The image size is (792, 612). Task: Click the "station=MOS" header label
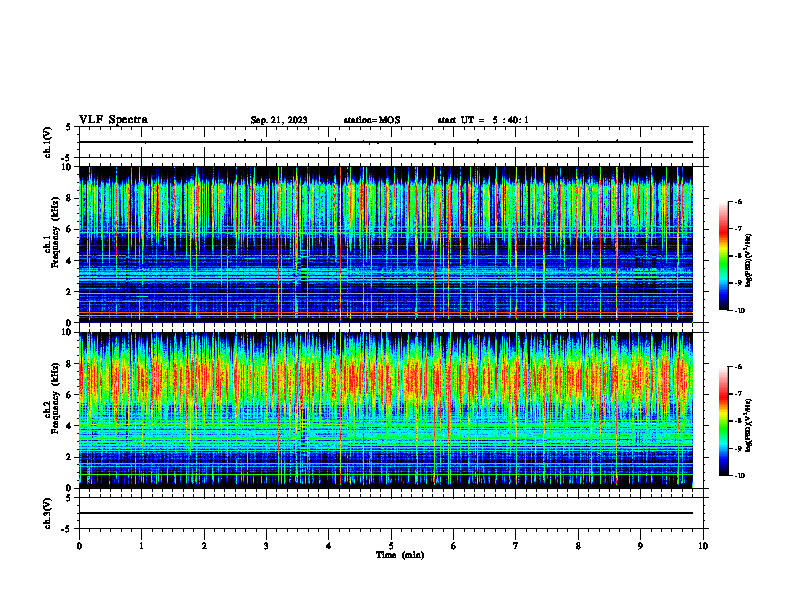(x=372, y=120)
